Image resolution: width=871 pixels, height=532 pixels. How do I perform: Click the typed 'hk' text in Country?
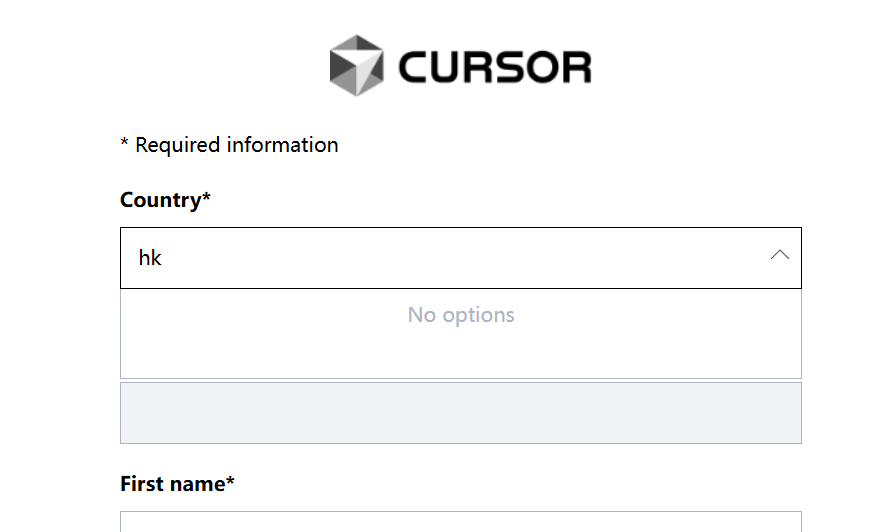coord(150,258)
